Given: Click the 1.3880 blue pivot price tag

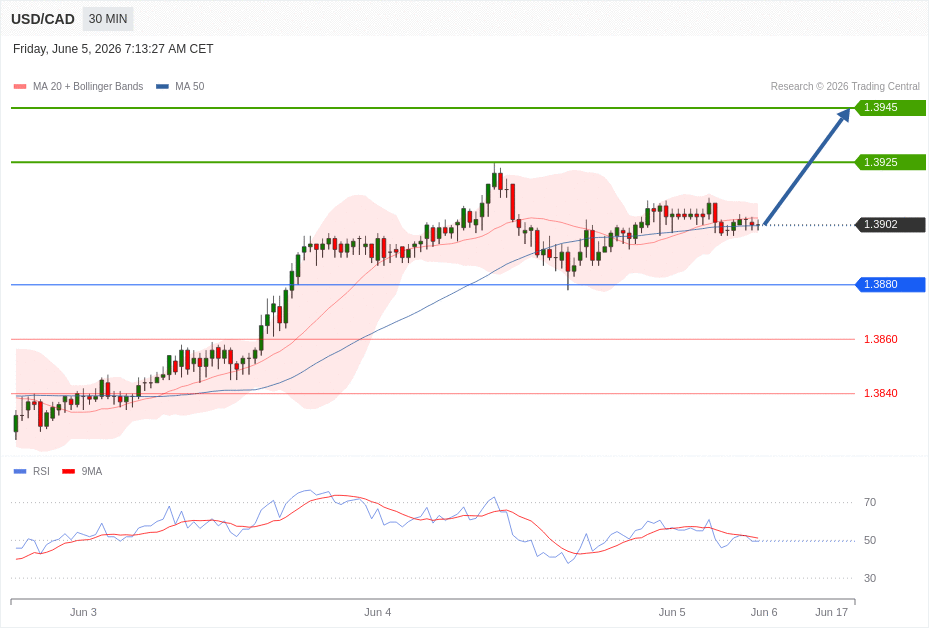Looking at the screenshot, I should 890,284.
